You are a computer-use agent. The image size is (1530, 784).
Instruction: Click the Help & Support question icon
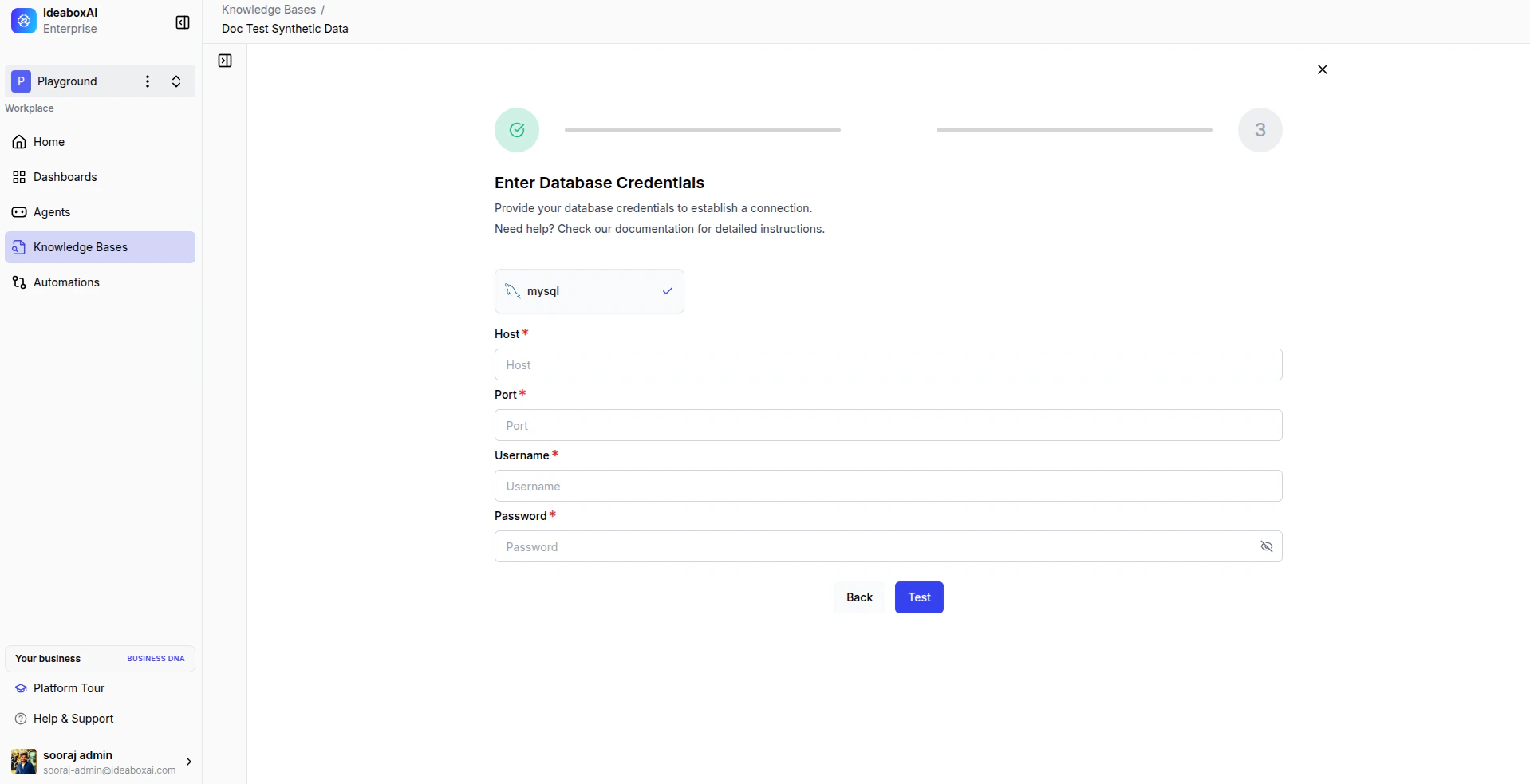click(21, 719)
